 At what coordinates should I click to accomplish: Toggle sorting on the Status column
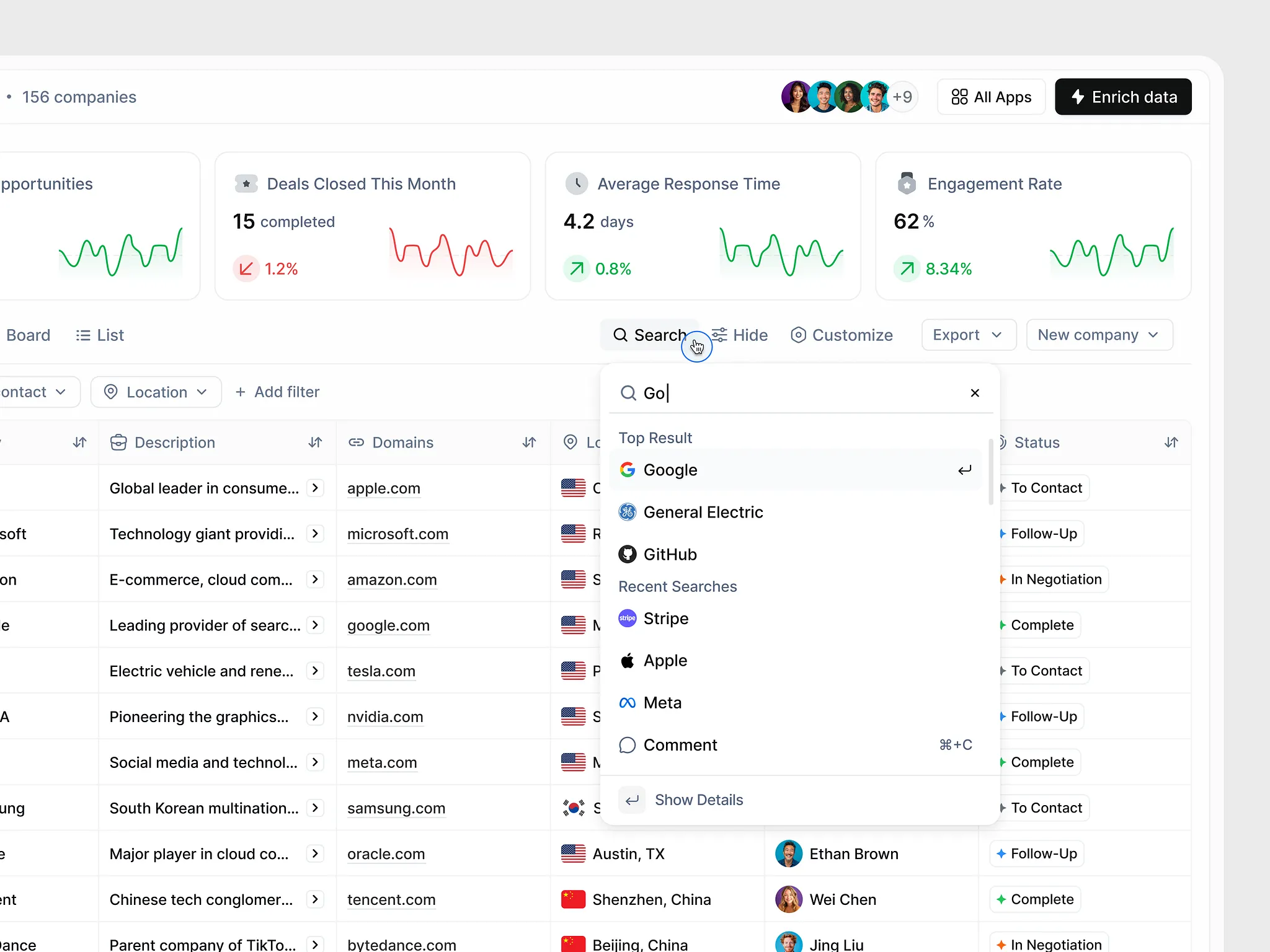(1171, 442)
